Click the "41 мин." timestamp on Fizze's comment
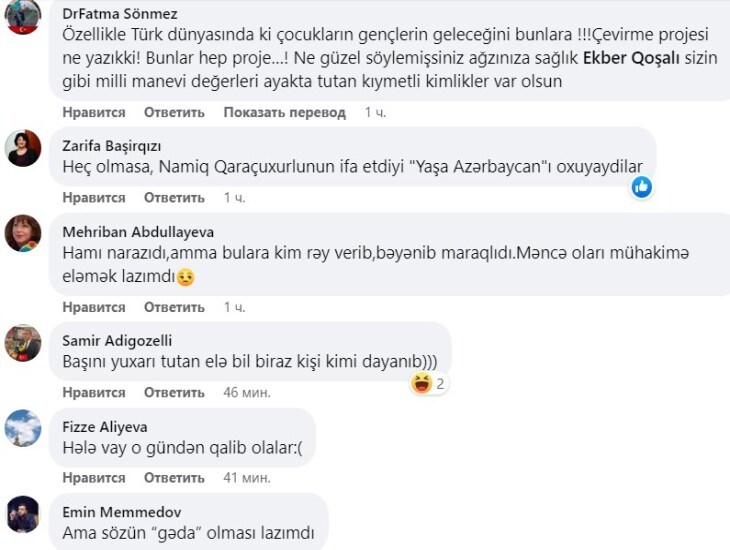This screenshot has width=730, height=550. pos(246,478)
